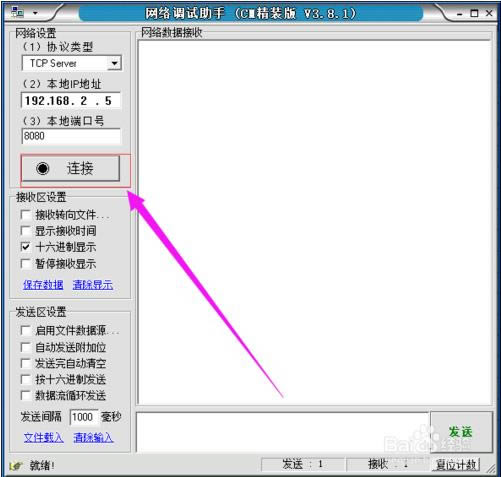
Task: Click the 清除显示 link
Action: pyautogui.click(x=93, y=285)
